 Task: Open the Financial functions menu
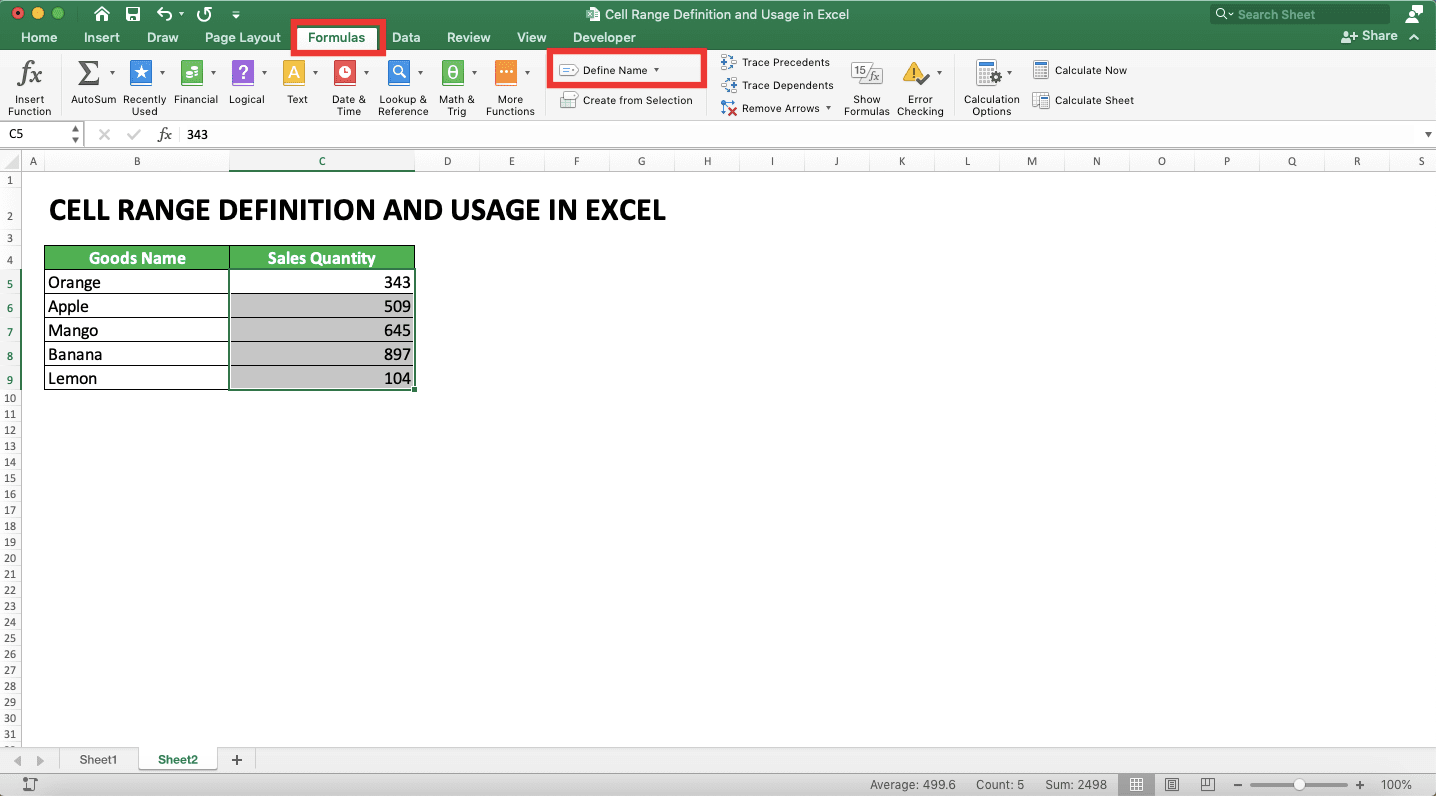194,73
